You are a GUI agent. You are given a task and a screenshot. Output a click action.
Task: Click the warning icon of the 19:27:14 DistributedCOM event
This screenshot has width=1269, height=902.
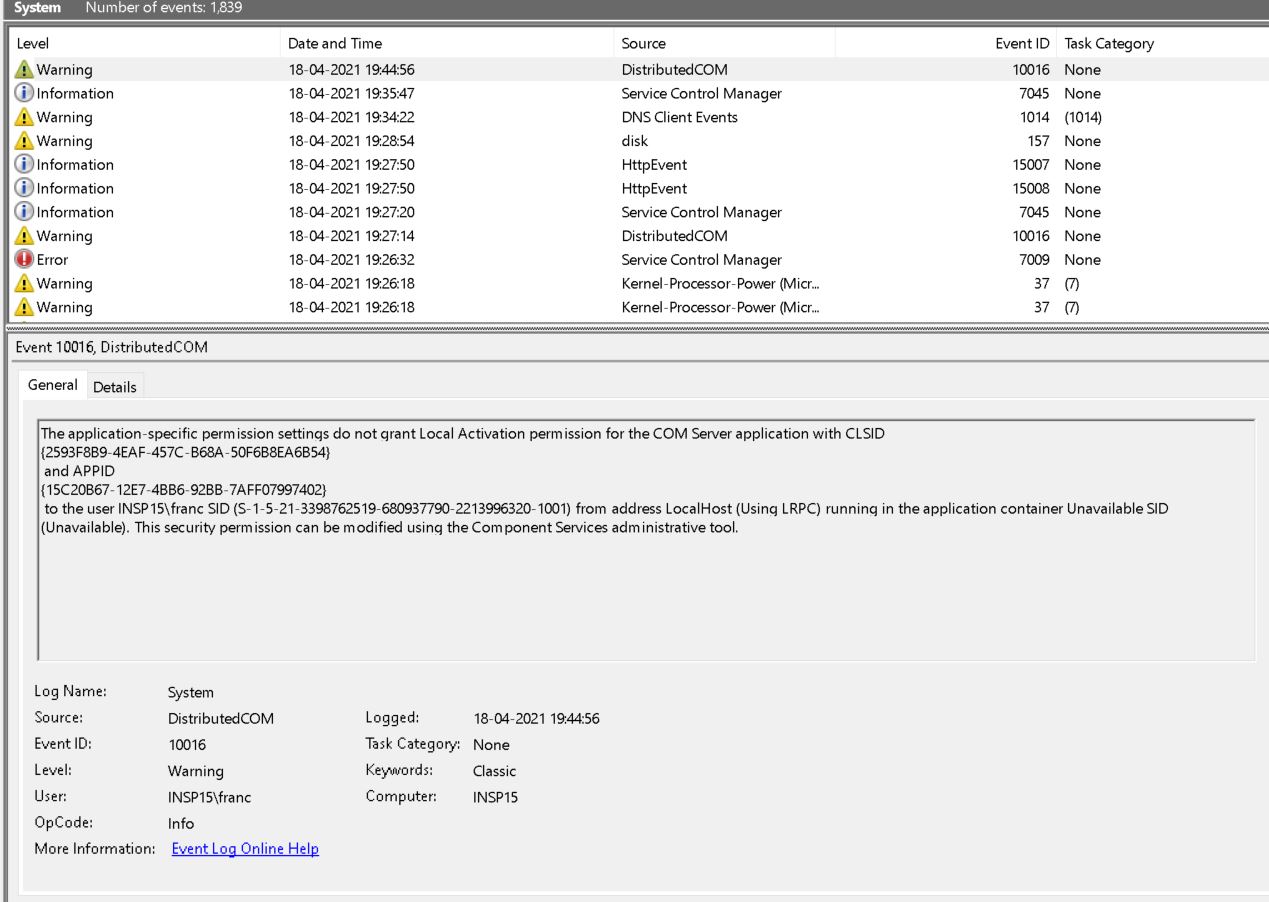[x=24, y=236]
